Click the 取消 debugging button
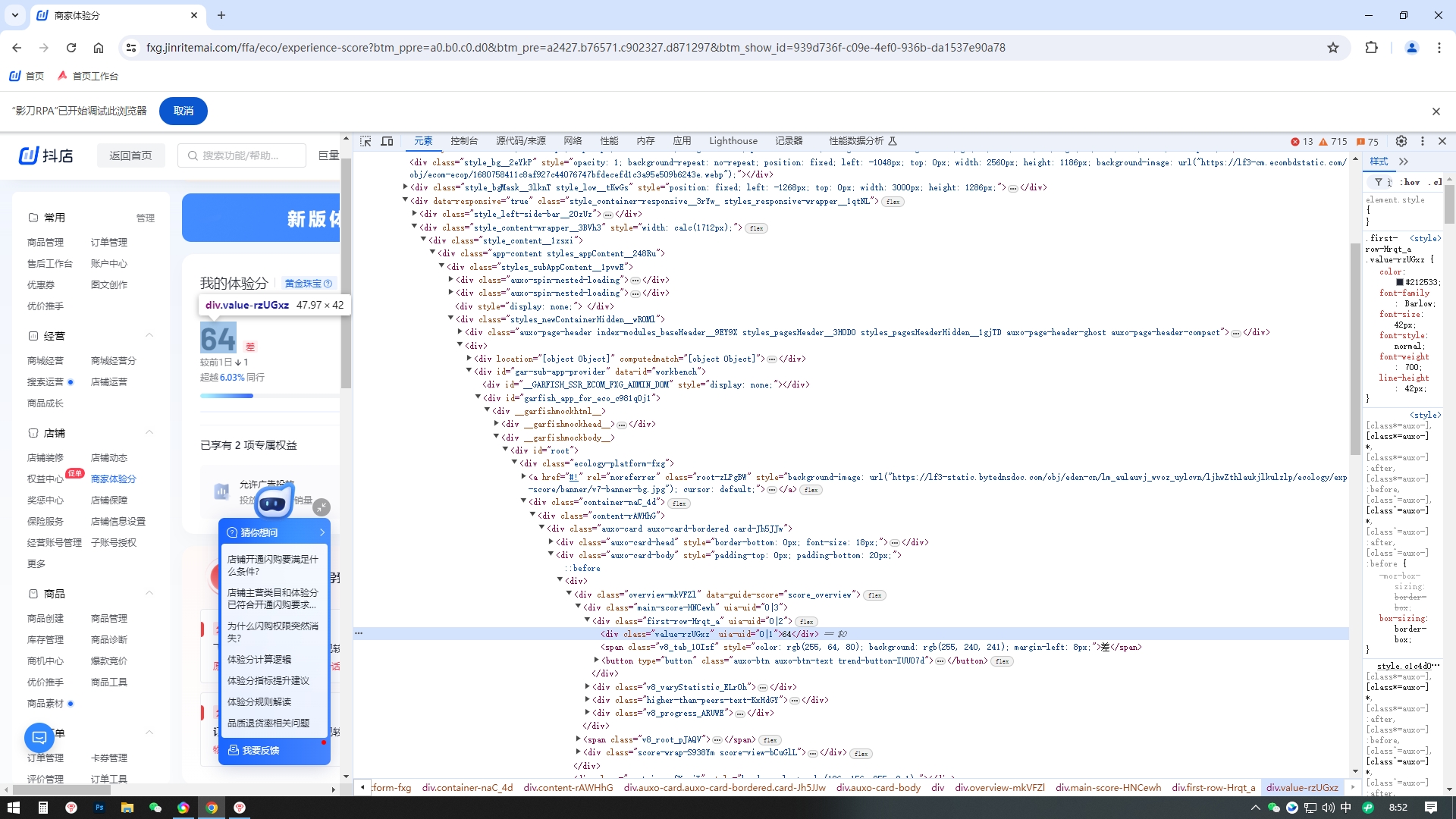 click(x=183, y=111)
